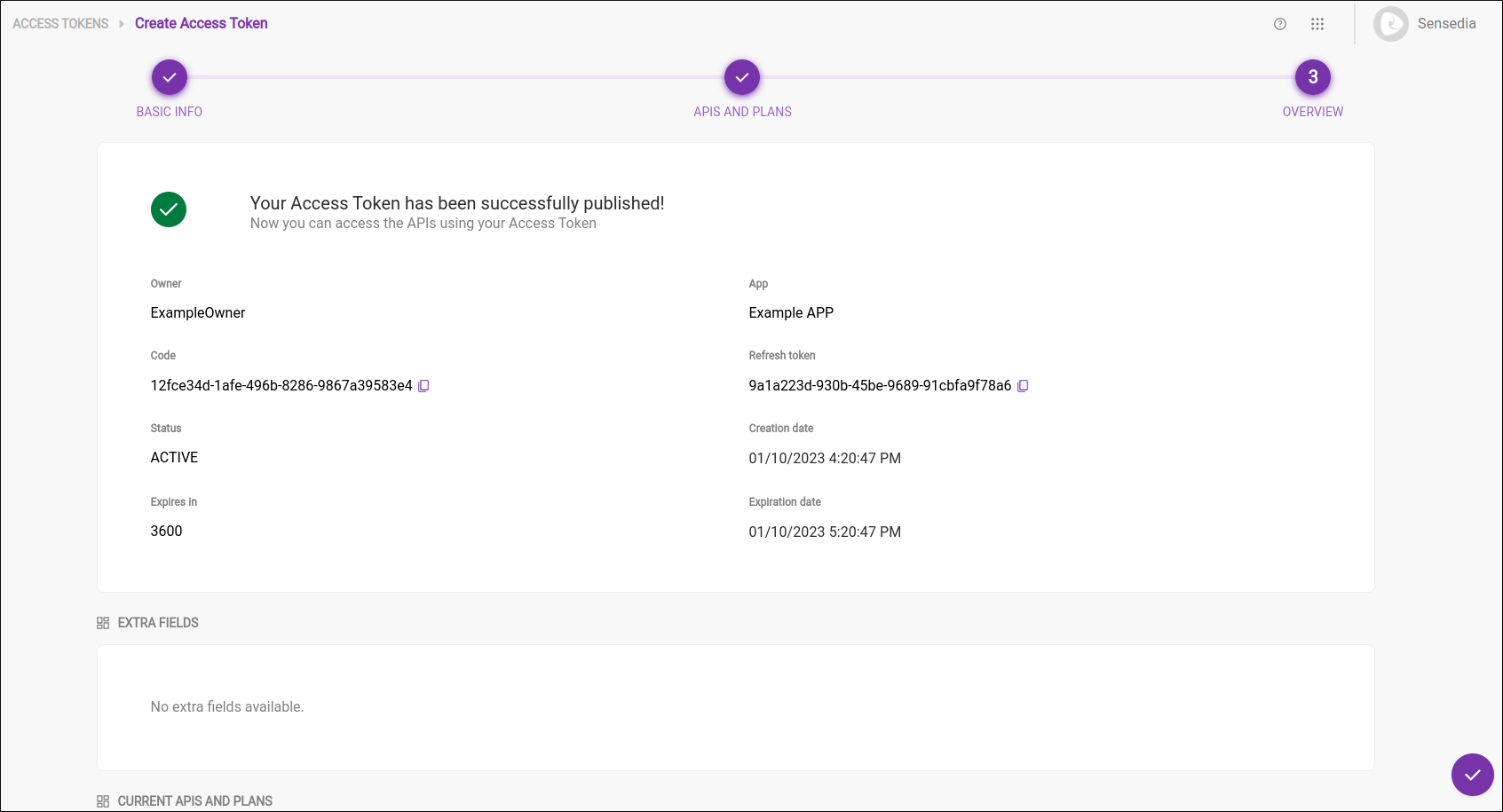Click the Extra Fields section icon
Screen dimensions: 1503x812
(102, 622)
